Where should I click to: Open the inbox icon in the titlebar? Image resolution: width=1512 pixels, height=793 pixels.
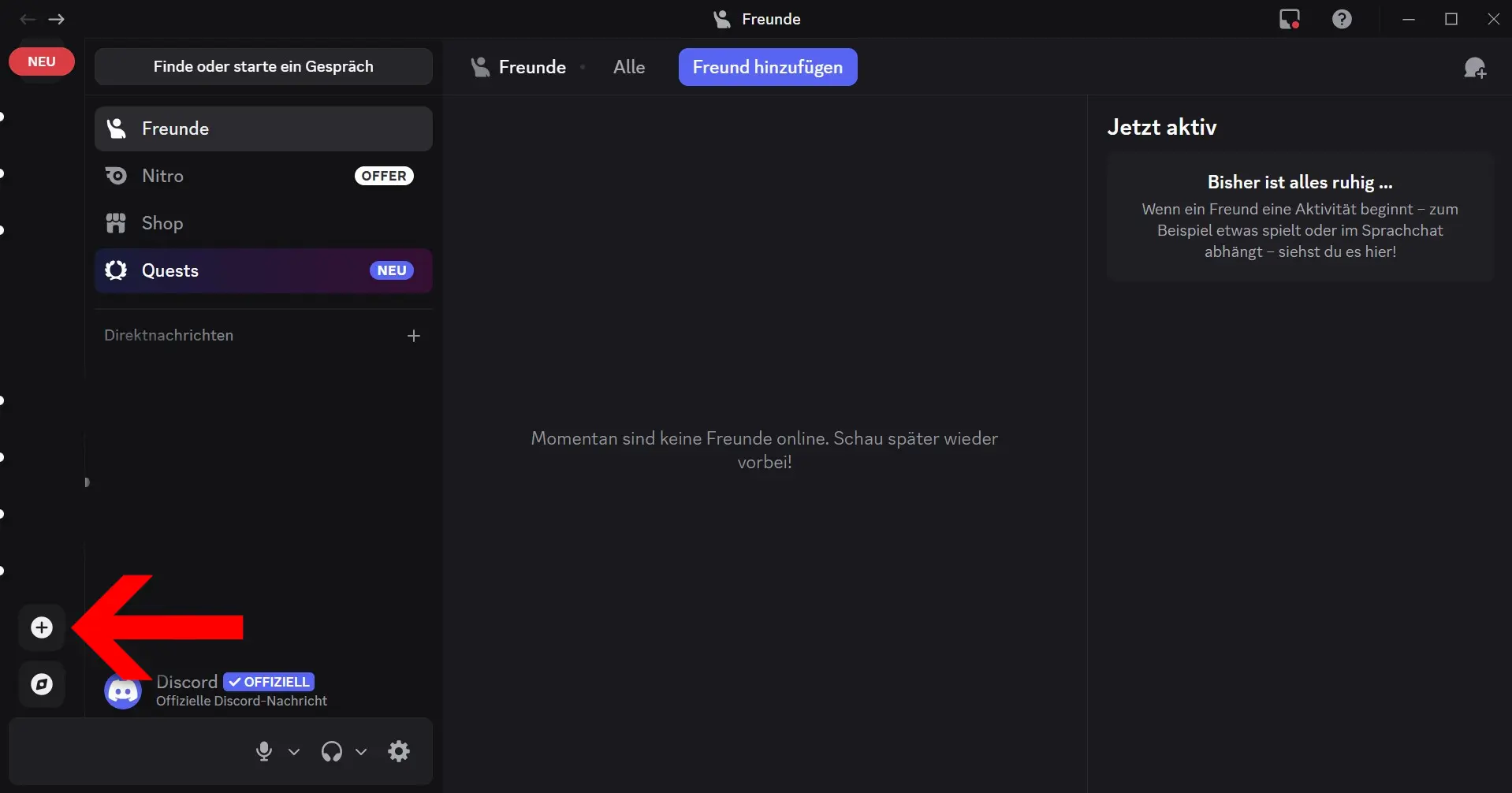[x=1288, y=18]
